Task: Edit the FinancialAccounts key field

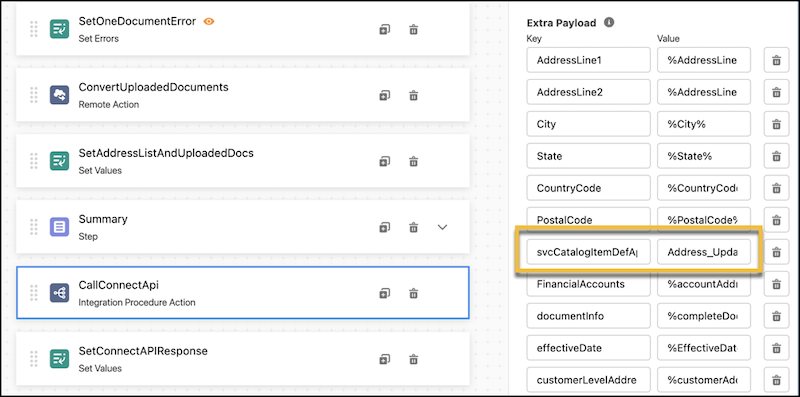Action: pyautogui.click(x=588, y=284)
